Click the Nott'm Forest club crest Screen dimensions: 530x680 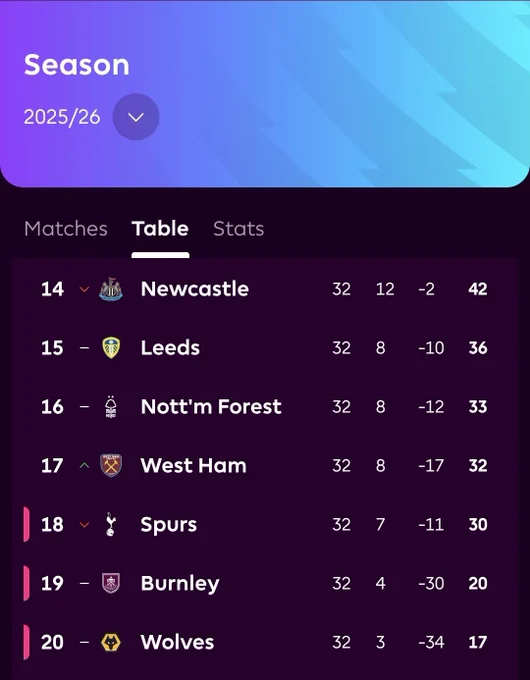111,407
